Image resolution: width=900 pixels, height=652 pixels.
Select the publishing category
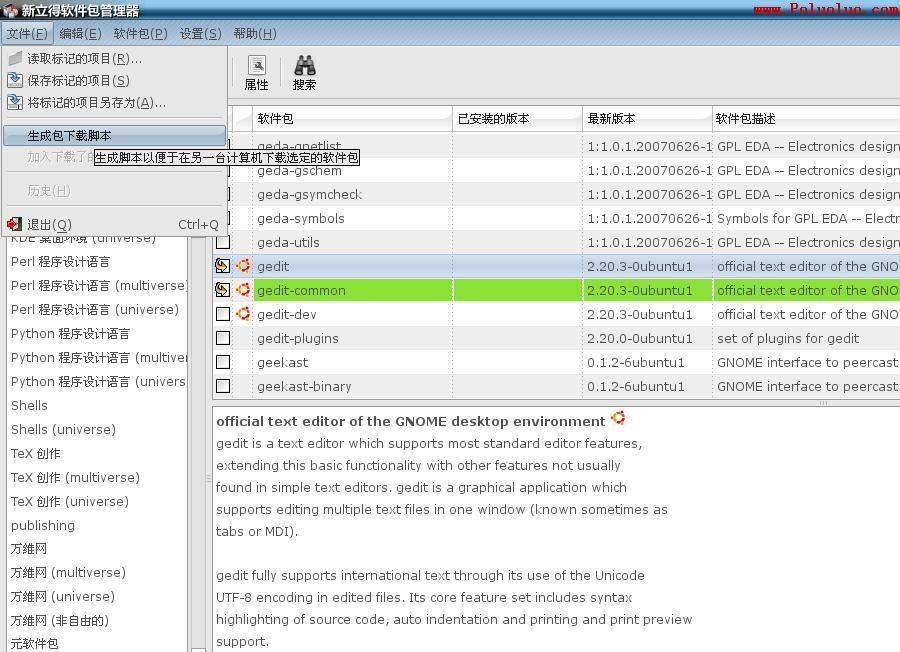pos(42,526)
